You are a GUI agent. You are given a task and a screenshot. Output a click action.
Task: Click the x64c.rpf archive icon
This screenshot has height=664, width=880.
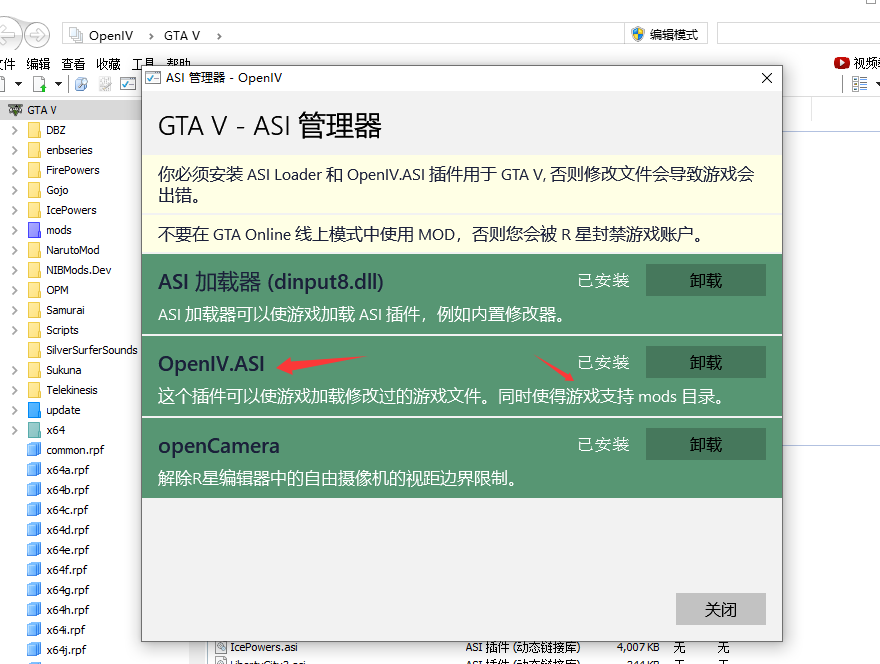(x=34, y=510)
